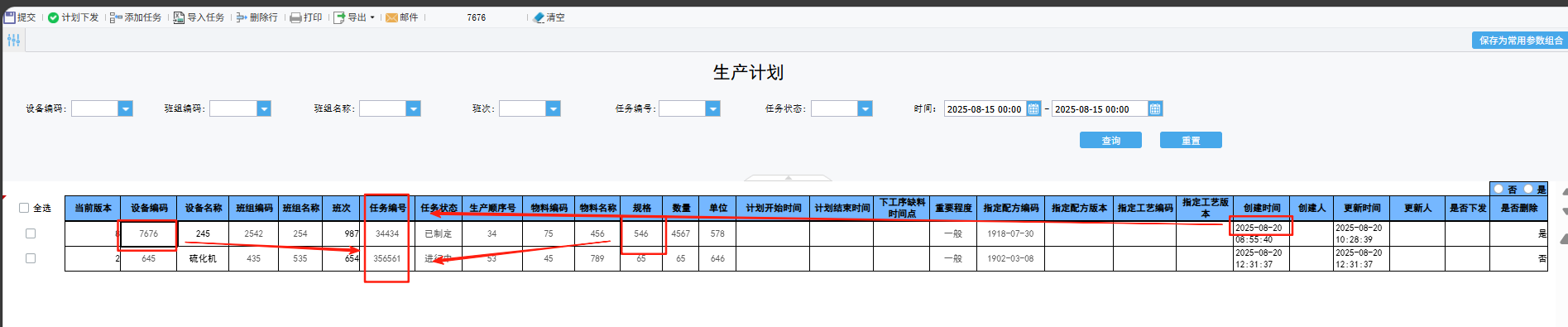Click the 创建时间 column header
Viewport: 1568px width, 327px height.
(1262, 208)
